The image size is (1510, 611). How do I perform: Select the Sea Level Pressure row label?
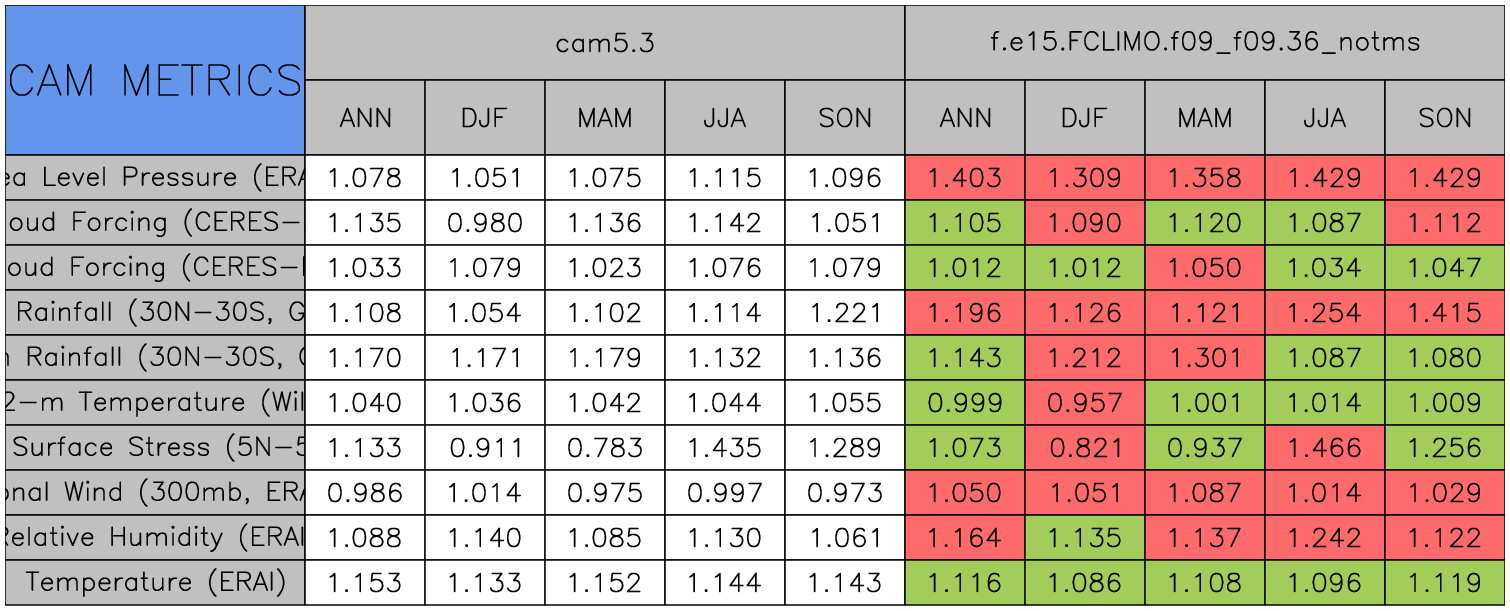[155, 178]
